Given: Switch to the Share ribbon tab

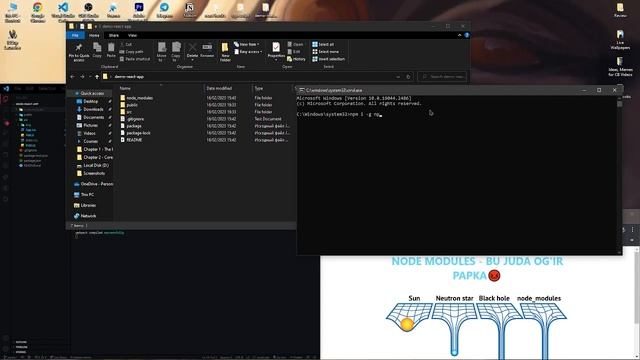Looking at the screenshot, I should point(114,36).
